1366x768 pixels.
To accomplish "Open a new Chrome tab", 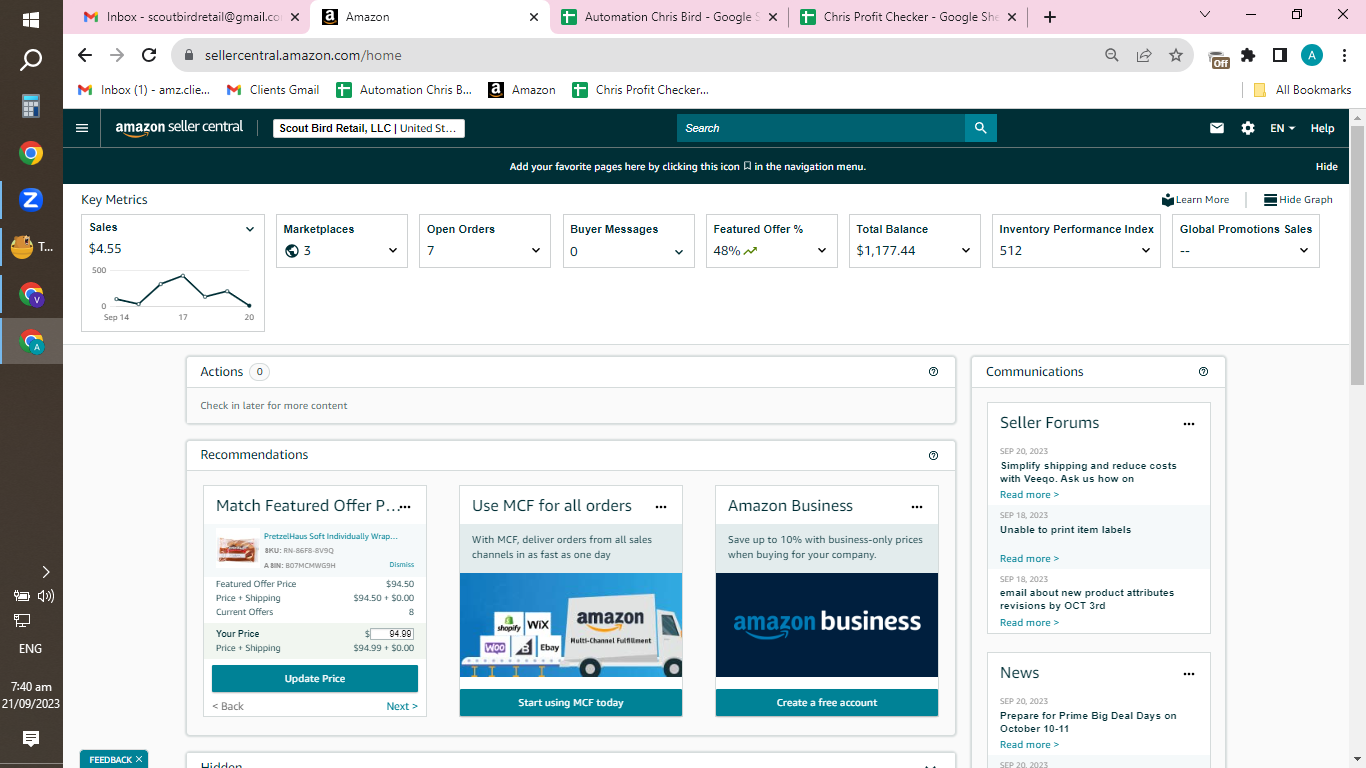I will [1049, 17].
